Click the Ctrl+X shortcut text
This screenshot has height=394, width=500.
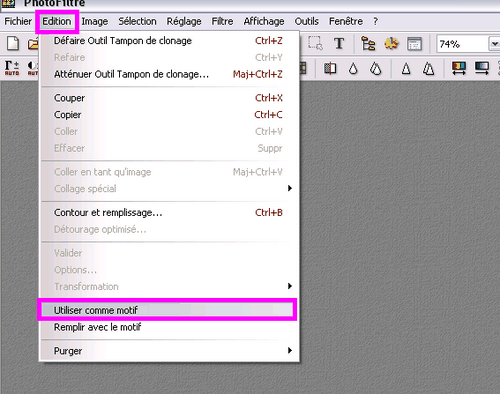pyautogui.click(x=269, y=98)
